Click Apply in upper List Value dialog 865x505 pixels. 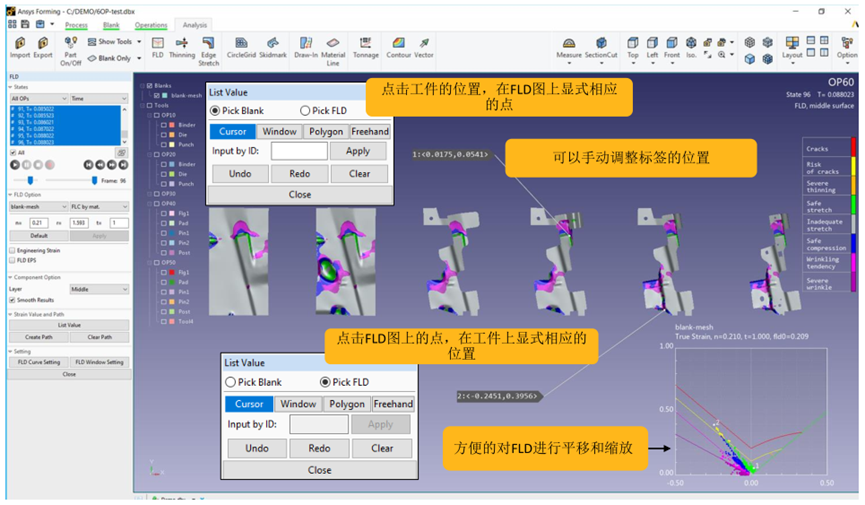[358, 151]
